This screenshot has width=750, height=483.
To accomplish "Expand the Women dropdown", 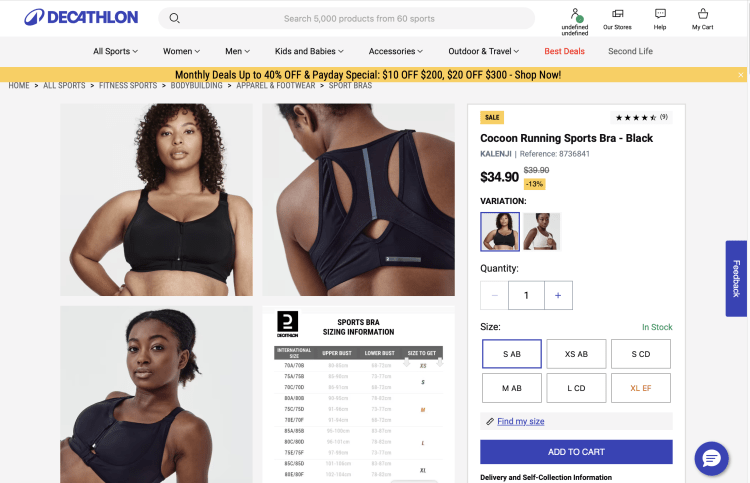I will tap(181, 51).
